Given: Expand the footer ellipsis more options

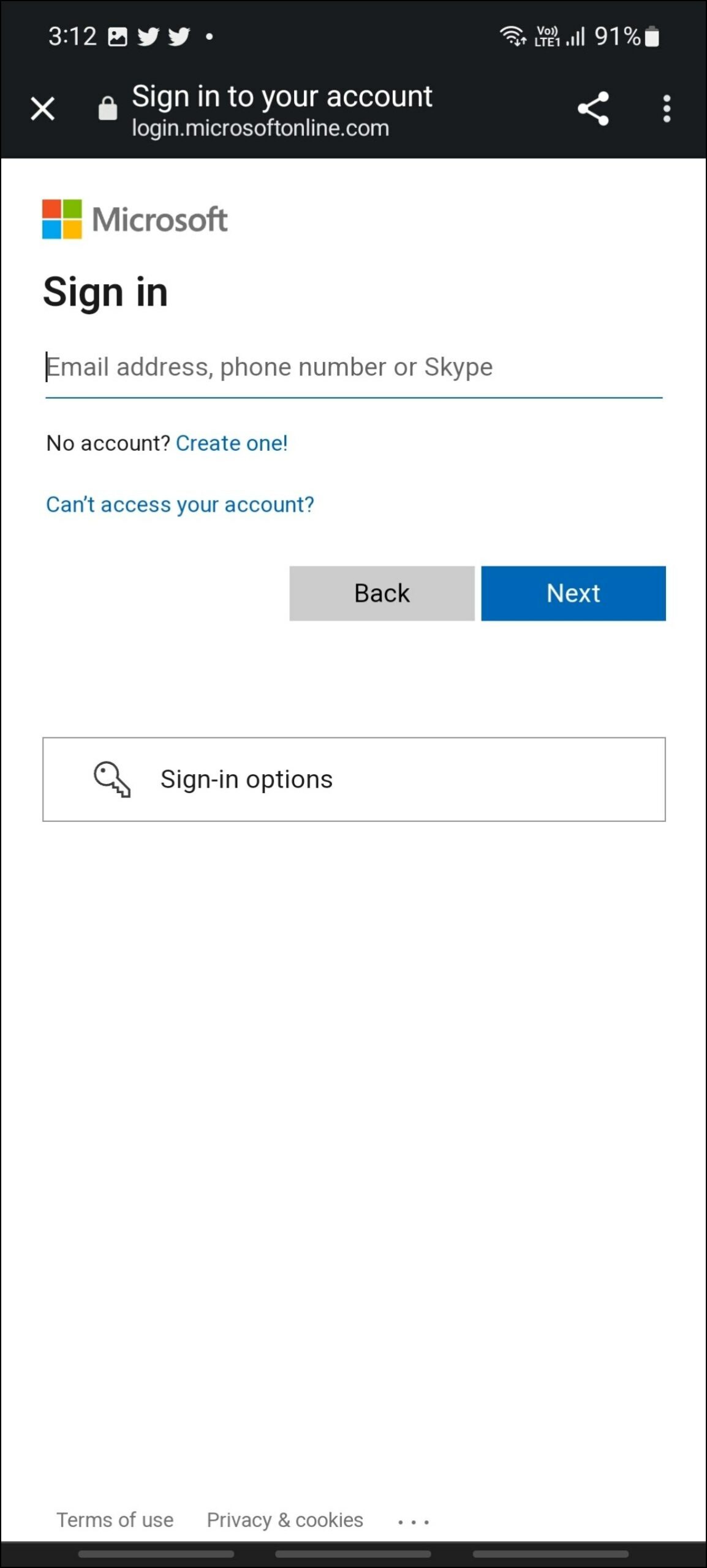Looking at the screenshot, I should [414, 1521].
